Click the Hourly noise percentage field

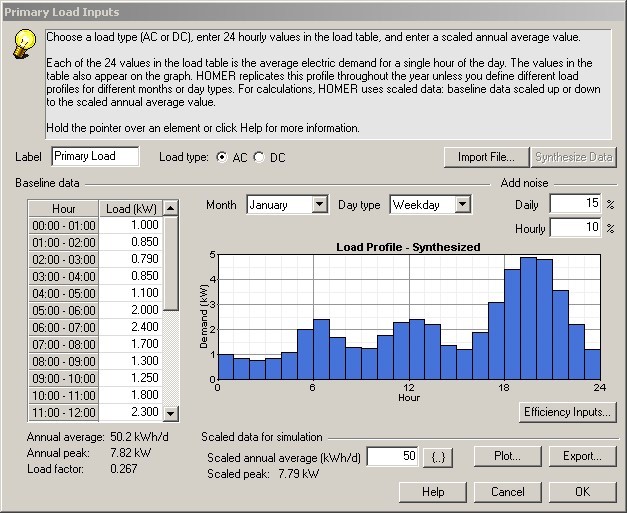point(575,228)
